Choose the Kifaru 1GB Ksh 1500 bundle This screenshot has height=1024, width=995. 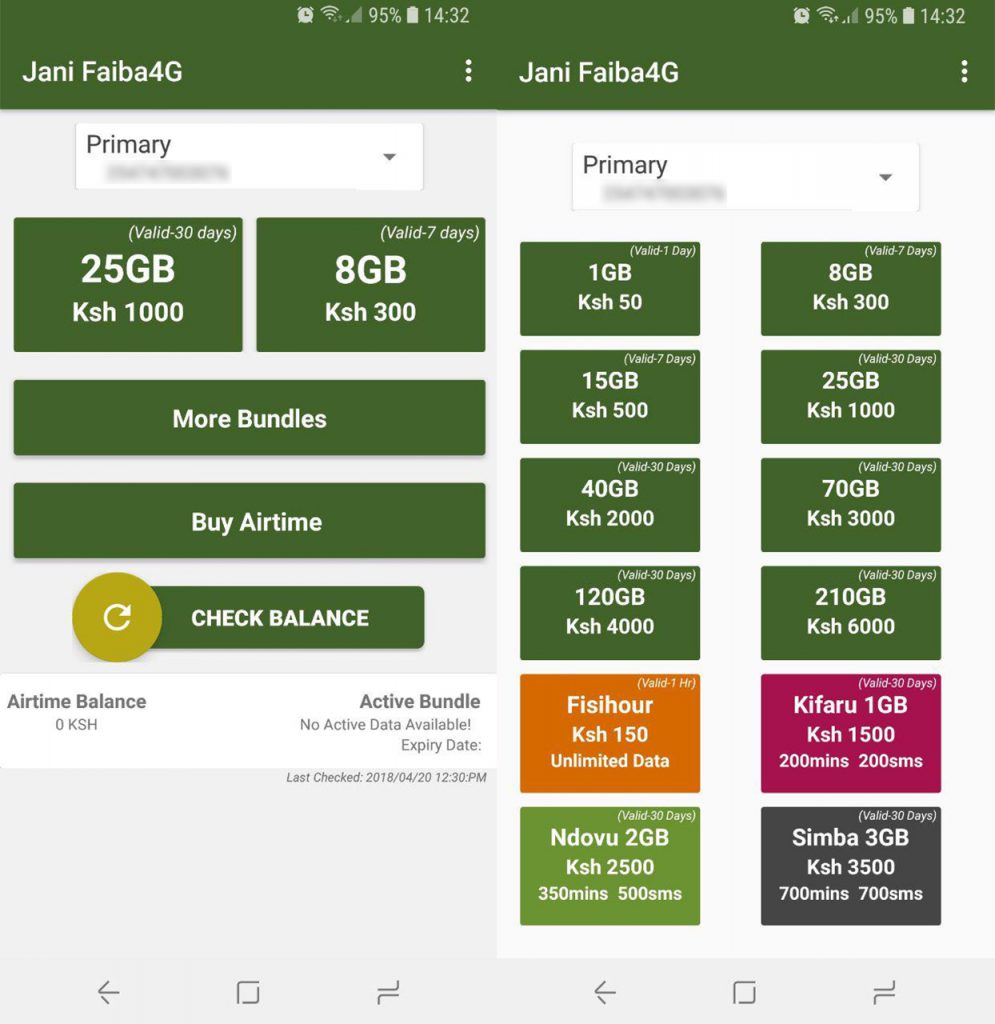(851, 733)
